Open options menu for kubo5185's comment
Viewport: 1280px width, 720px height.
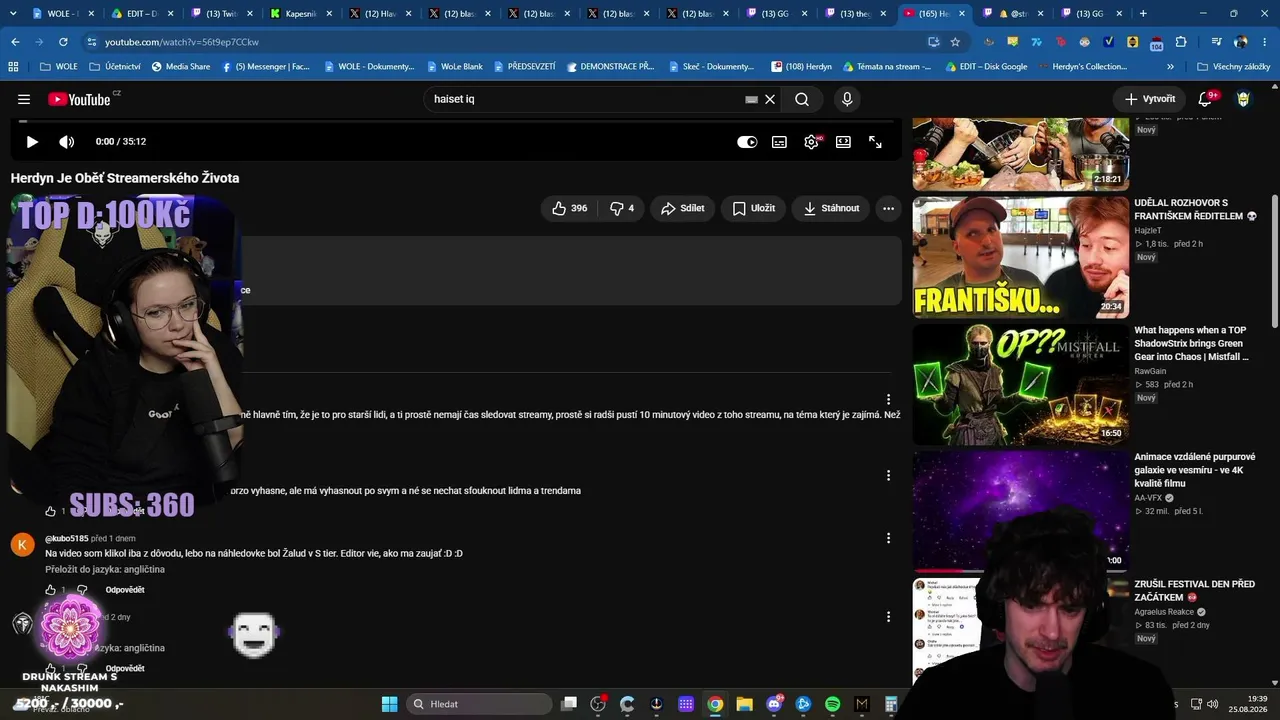pos(888,538)
